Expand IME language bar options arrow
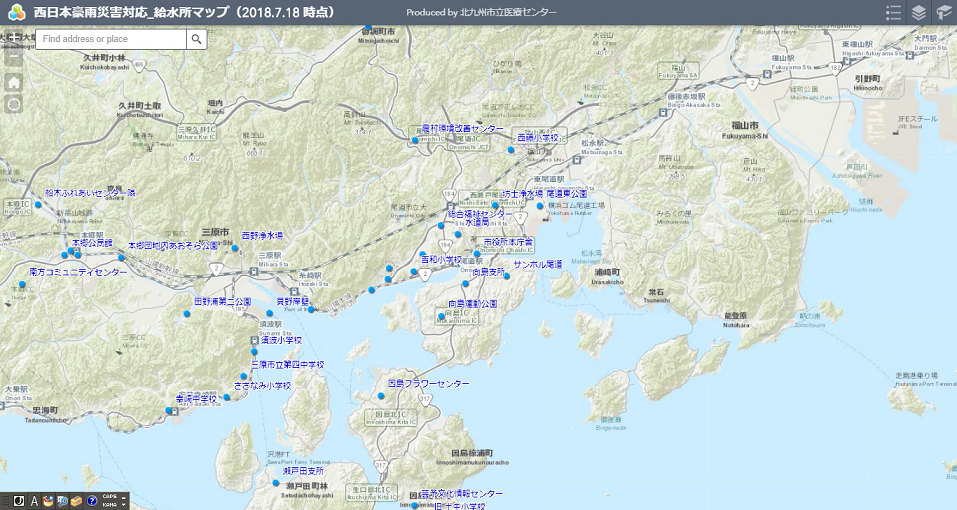 click(125, 504)
